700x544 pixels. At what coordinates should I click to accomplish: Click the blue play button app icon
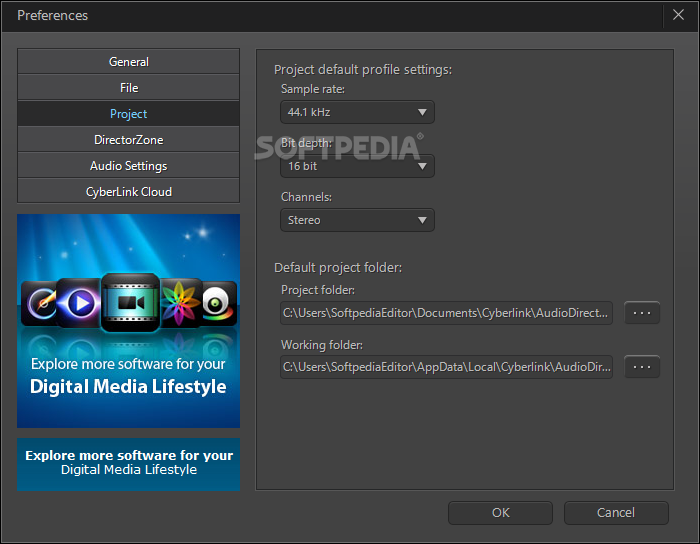pyautogui.click(x=80, y=303)
